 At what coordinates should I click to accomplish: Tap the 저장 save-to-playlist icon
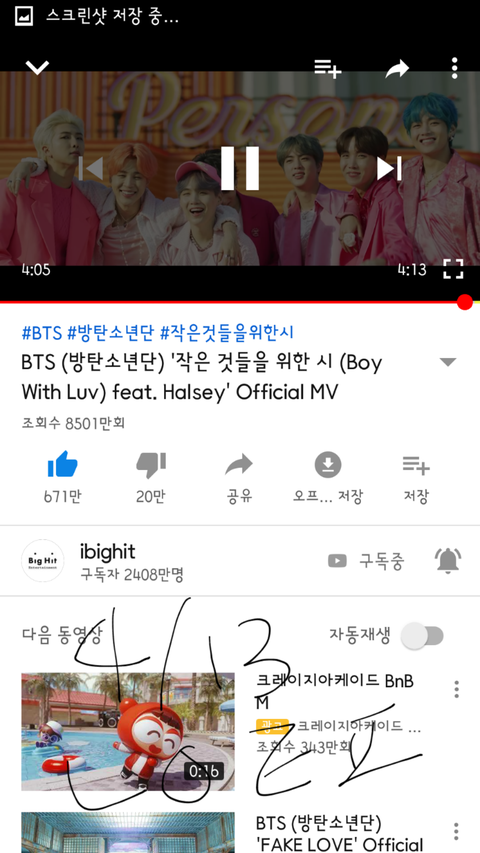[x=416, y=477]
